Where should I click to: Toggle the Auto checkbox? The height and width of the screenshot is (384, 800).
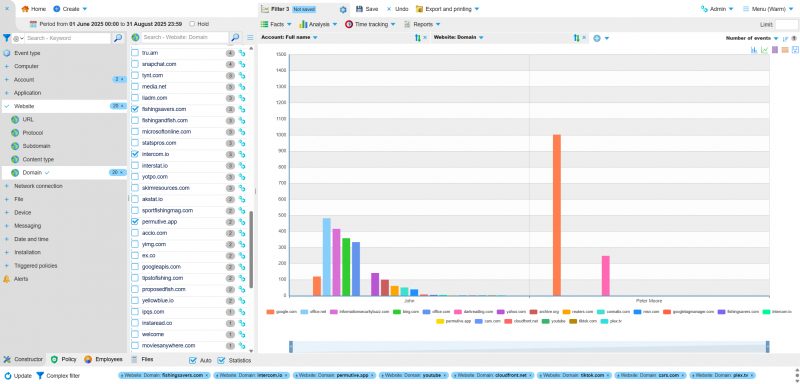click(192, 361)
